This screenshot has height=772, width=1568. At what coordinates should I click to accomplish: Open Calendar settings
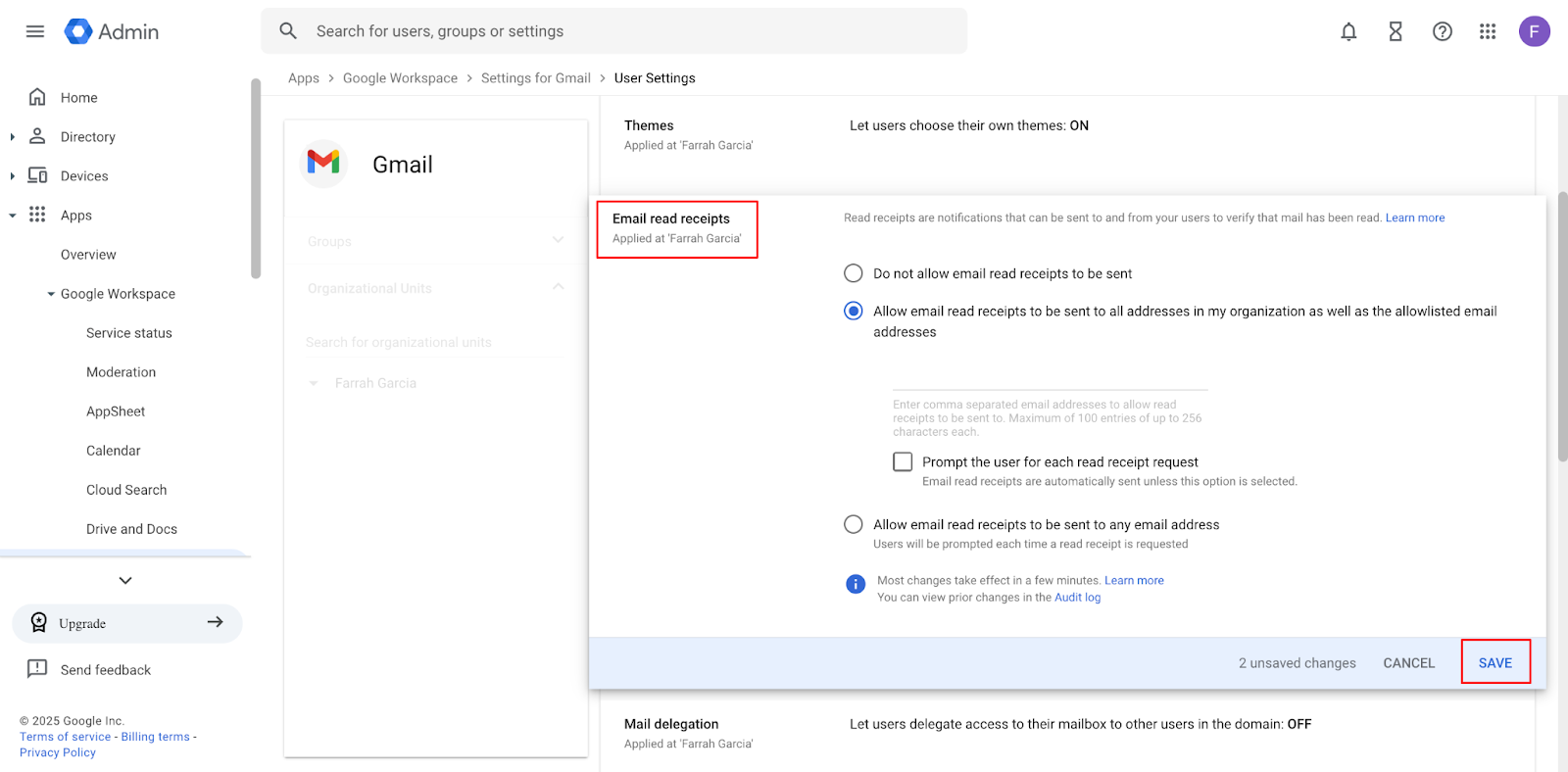[114, 450]
